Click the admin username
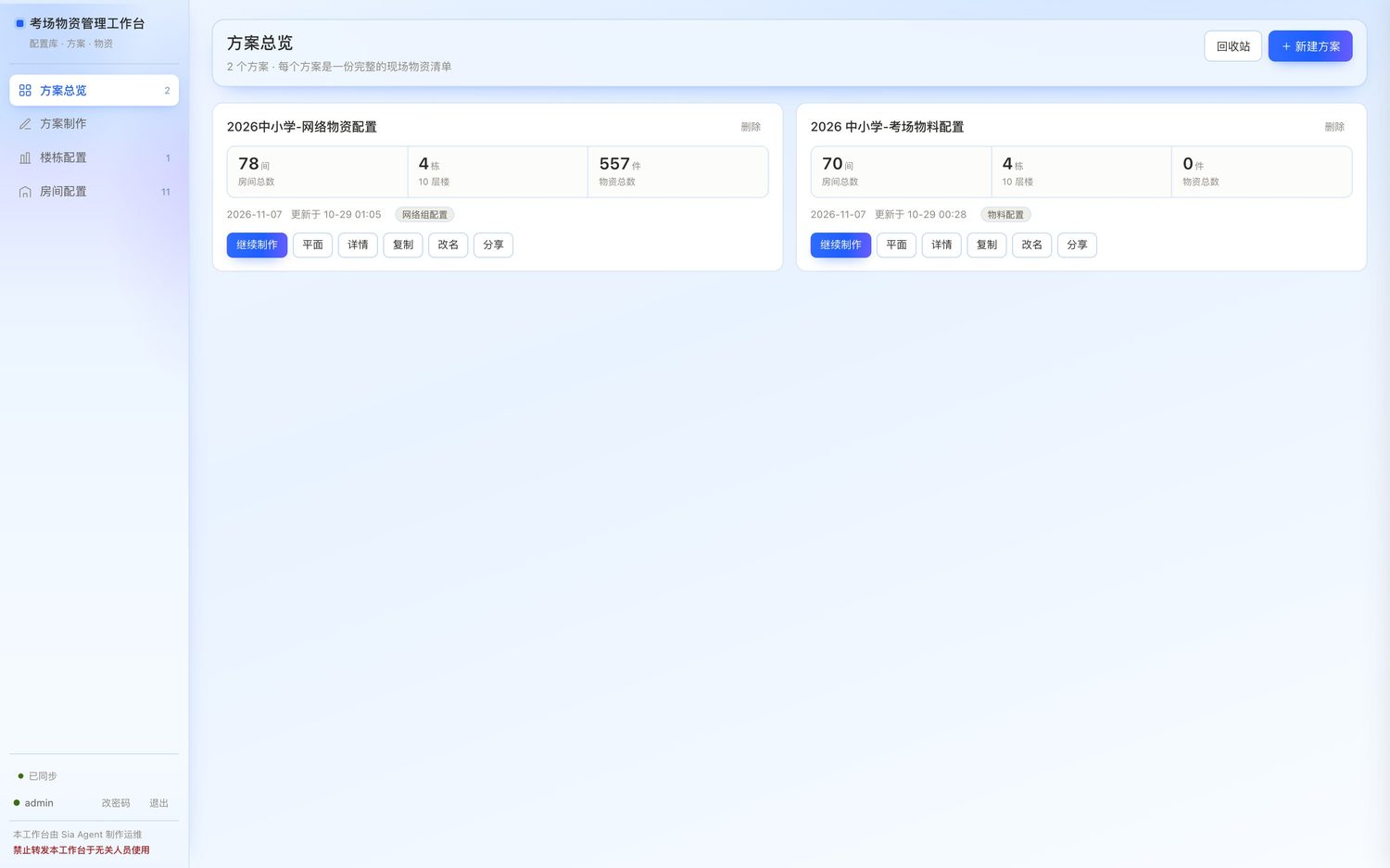Screen dimensions: 1390x868 39,803
